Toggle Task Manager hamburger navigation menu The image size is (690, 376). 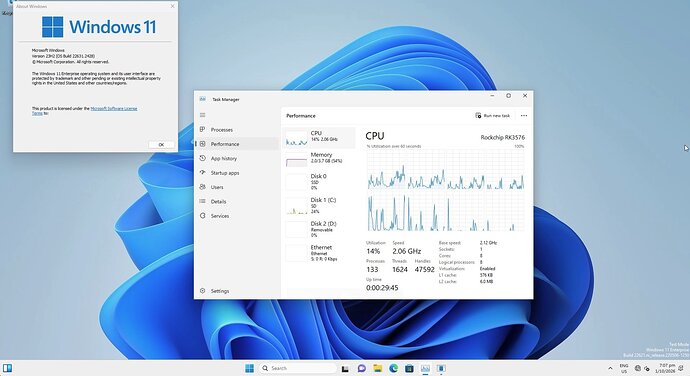click(202, 115)
